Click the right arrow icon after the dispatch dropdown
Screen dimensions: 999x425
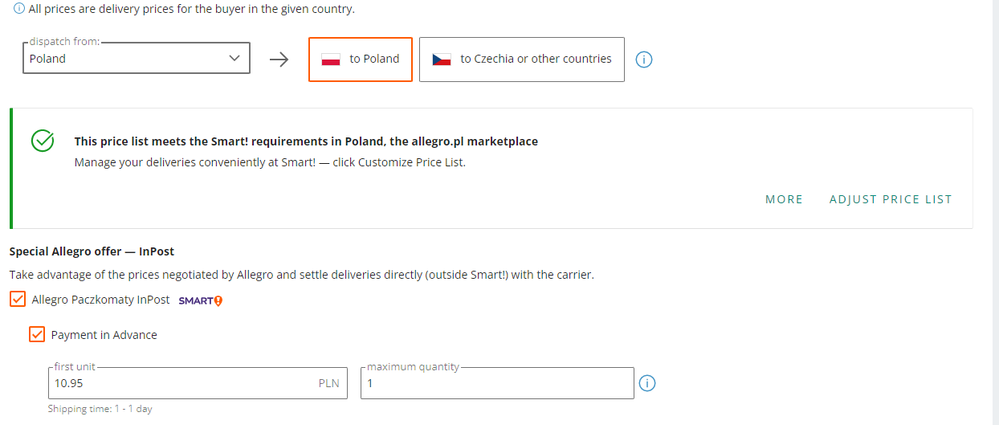point(279,59)
